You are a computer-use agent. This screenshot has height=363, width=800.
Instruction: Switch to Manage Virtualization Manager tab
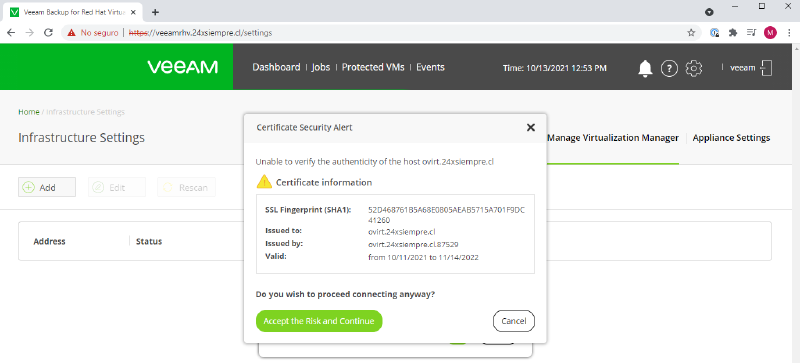pos(613,138)
